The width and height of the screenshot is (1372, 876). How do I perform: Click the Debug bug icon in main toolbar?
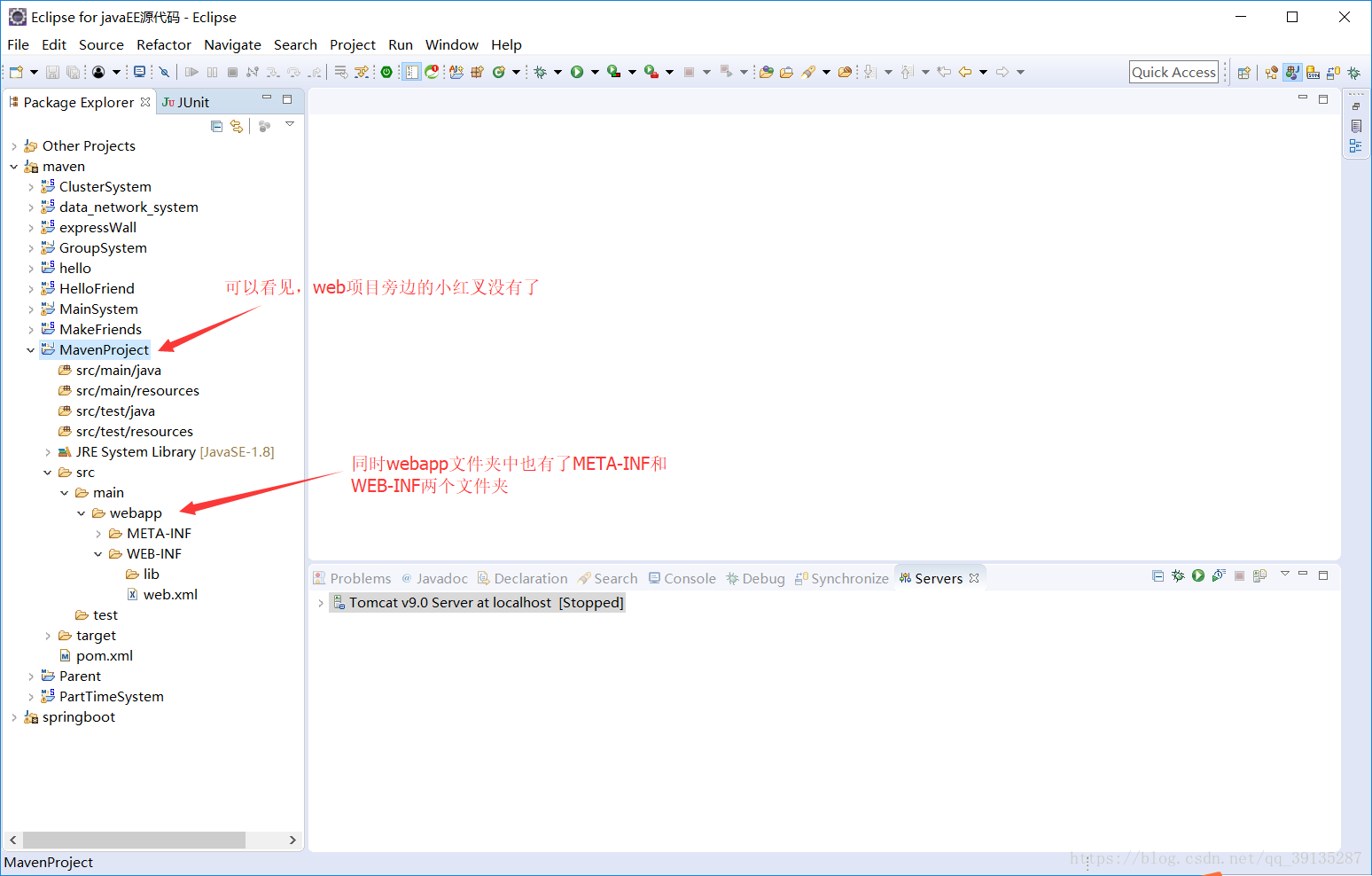540,72
